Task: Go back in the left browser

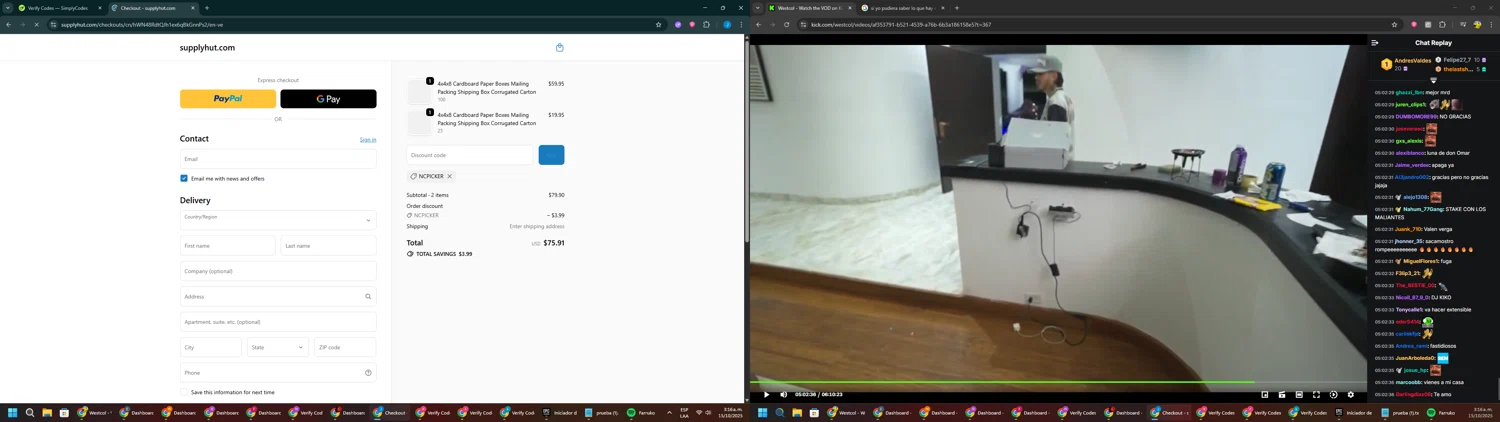Action: (x=9, y=25)
